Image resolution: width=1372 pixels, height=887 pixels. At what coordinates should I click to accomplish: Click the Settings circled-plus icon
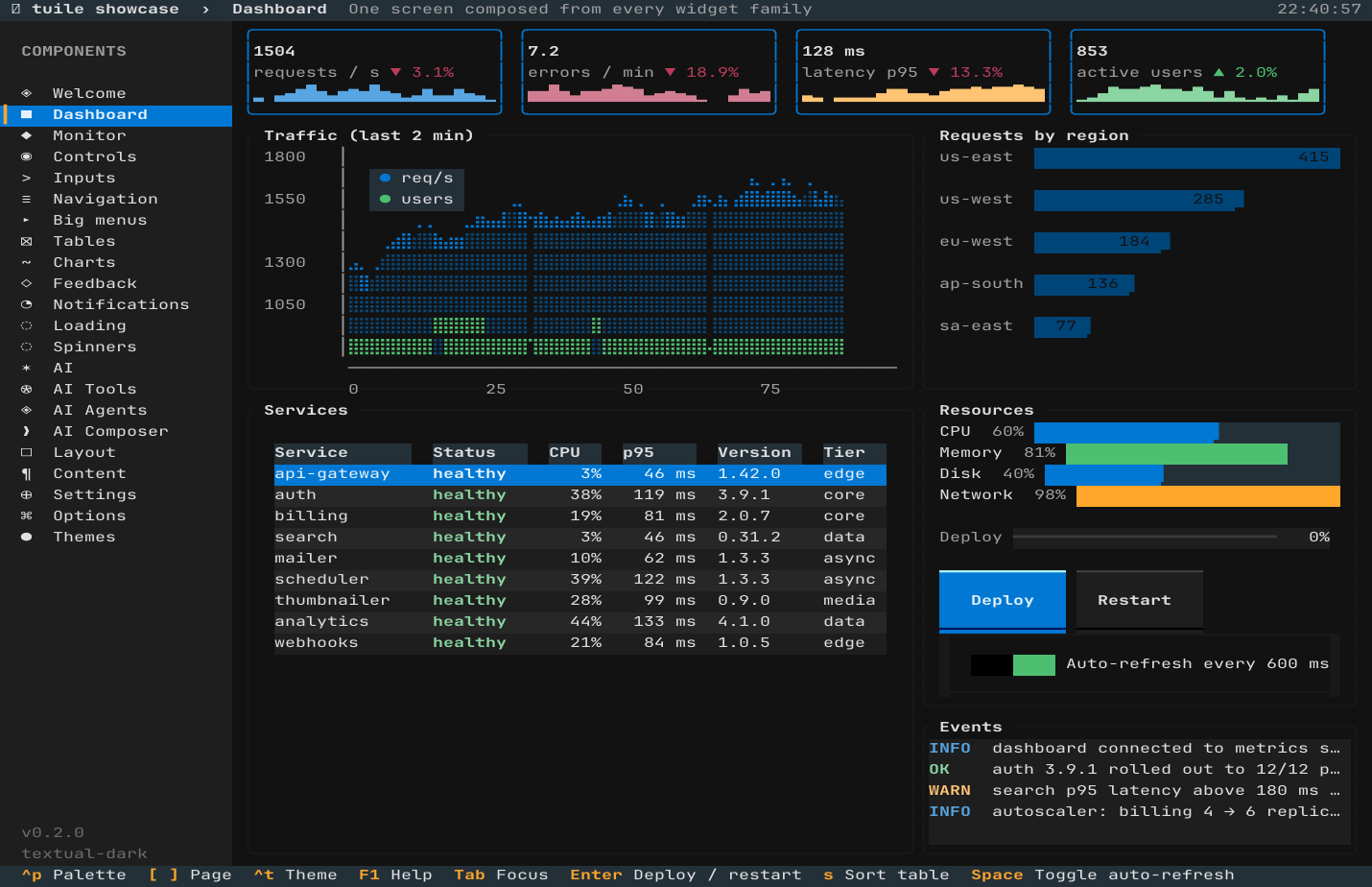[27, 494]
